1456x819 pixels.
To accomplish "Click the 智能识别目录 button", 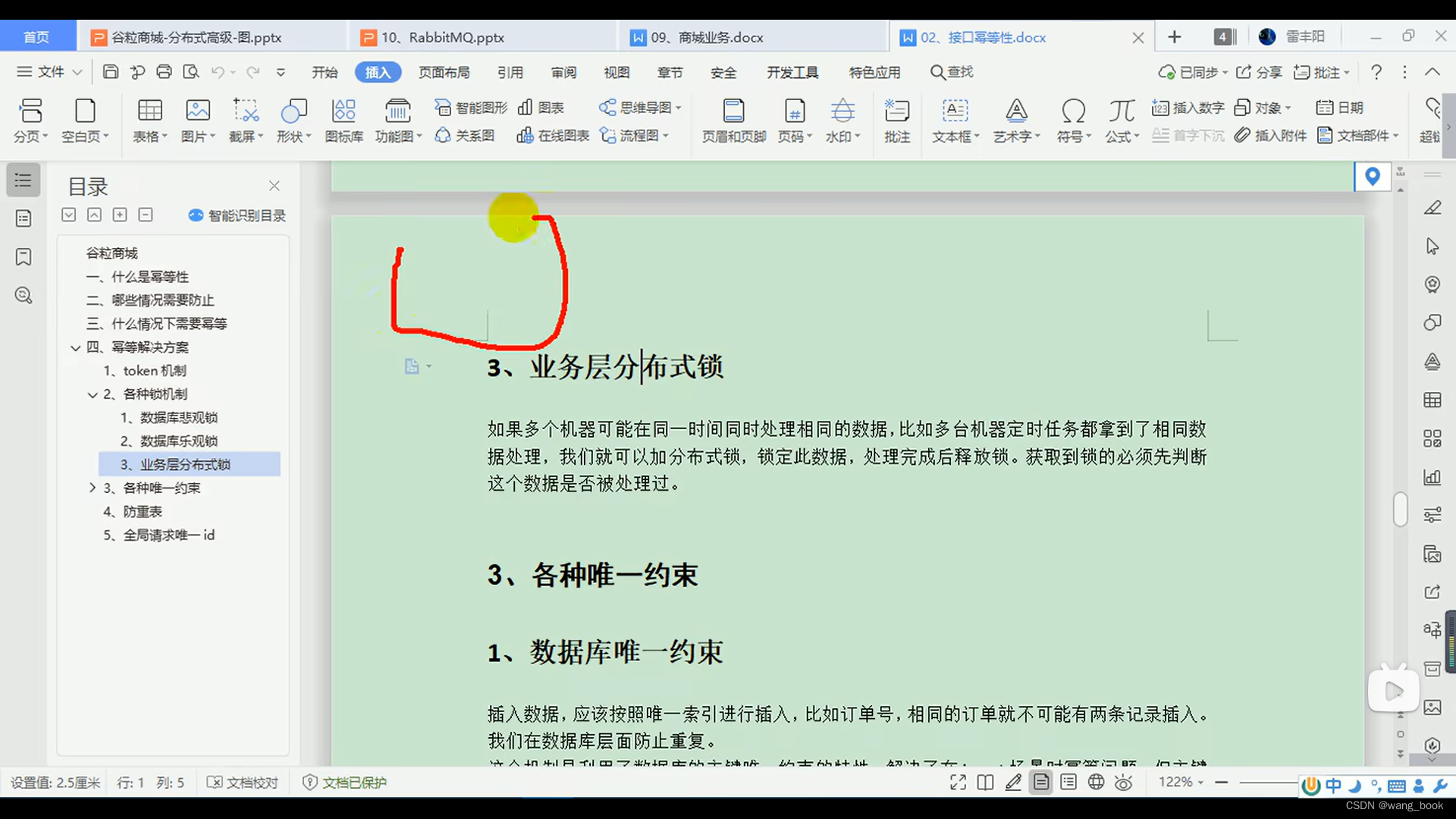I will coord(236,215).
